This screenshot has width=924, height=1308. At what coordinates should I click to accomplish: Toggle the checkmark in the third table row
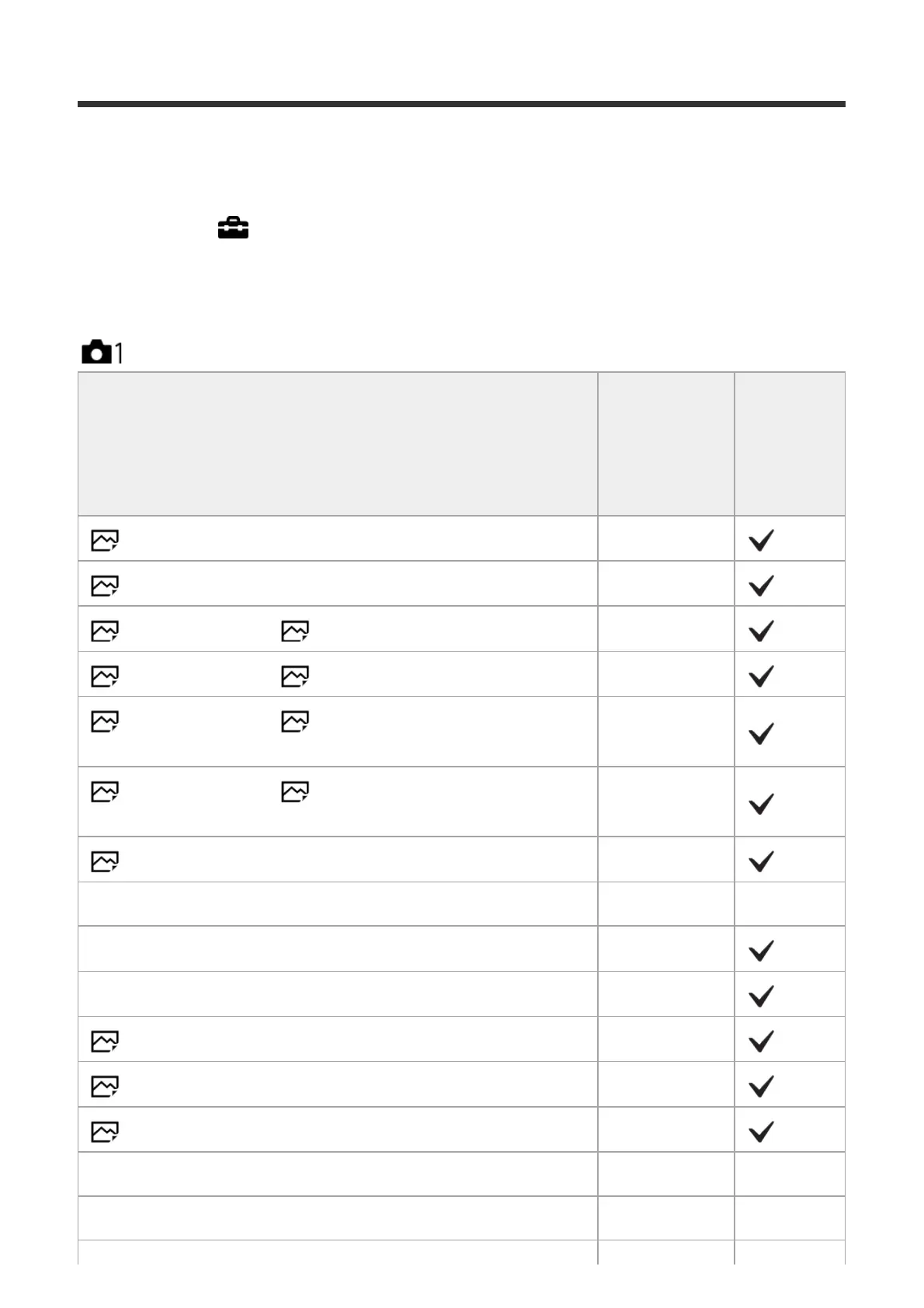coord(761,631)
